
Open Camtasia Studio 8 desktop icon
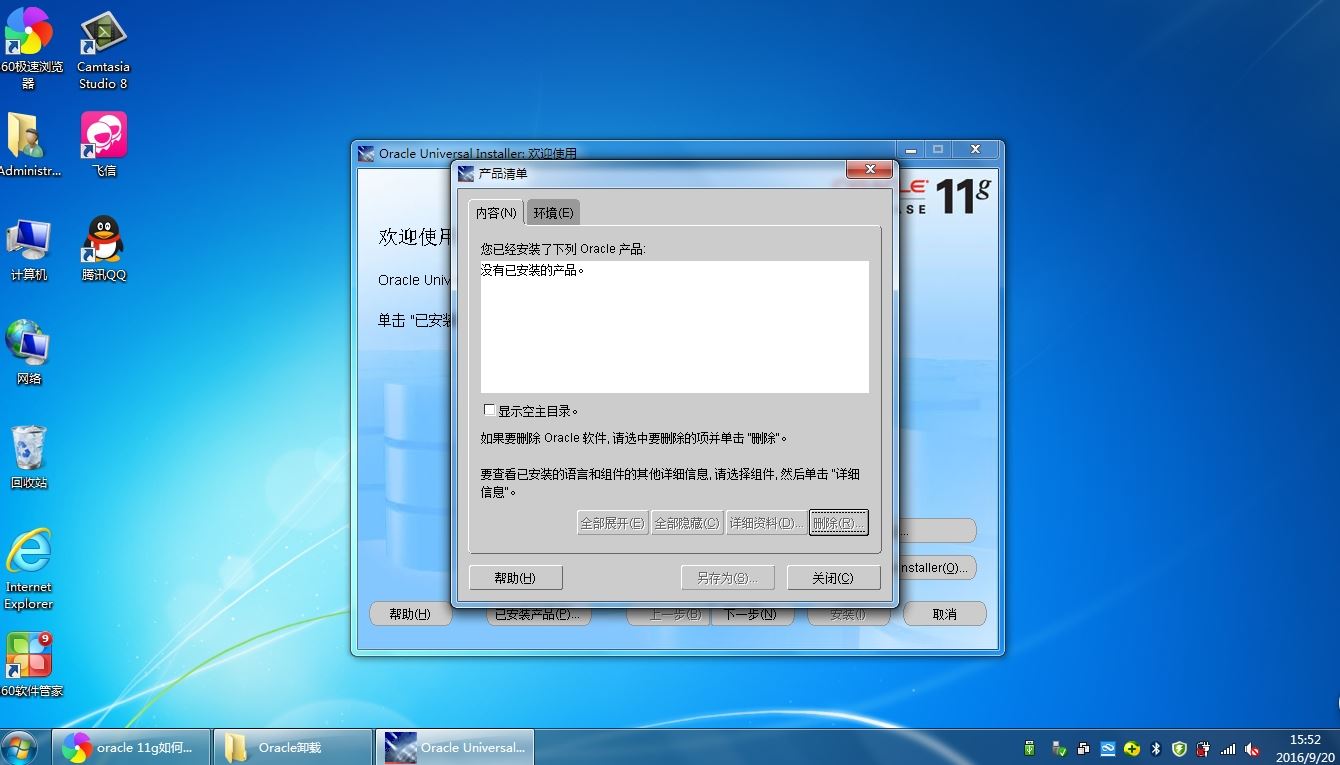103,50
